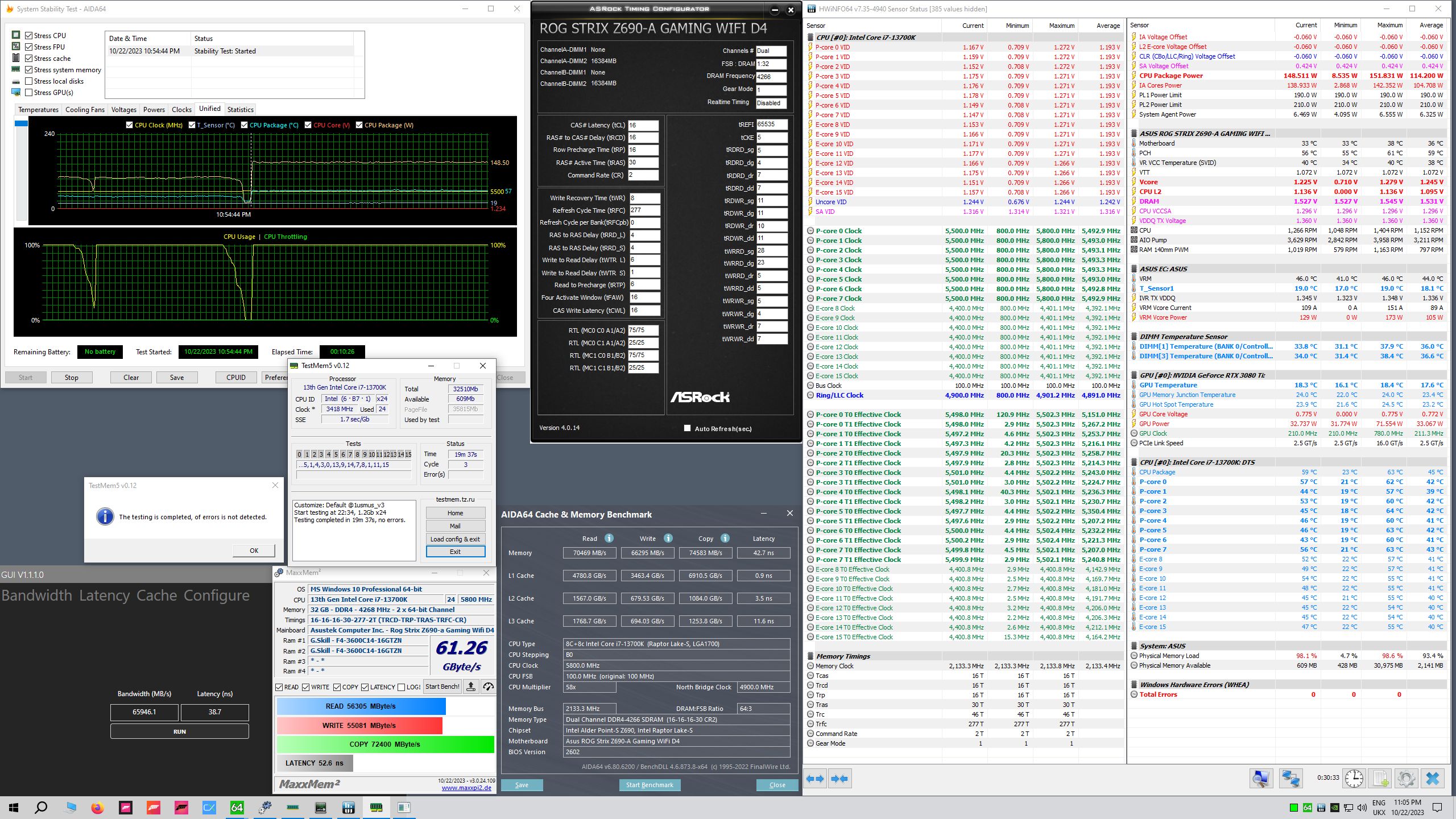Open Firefox from taskbar
Screen dimensions: 1456x819
[x=98, y=808]
